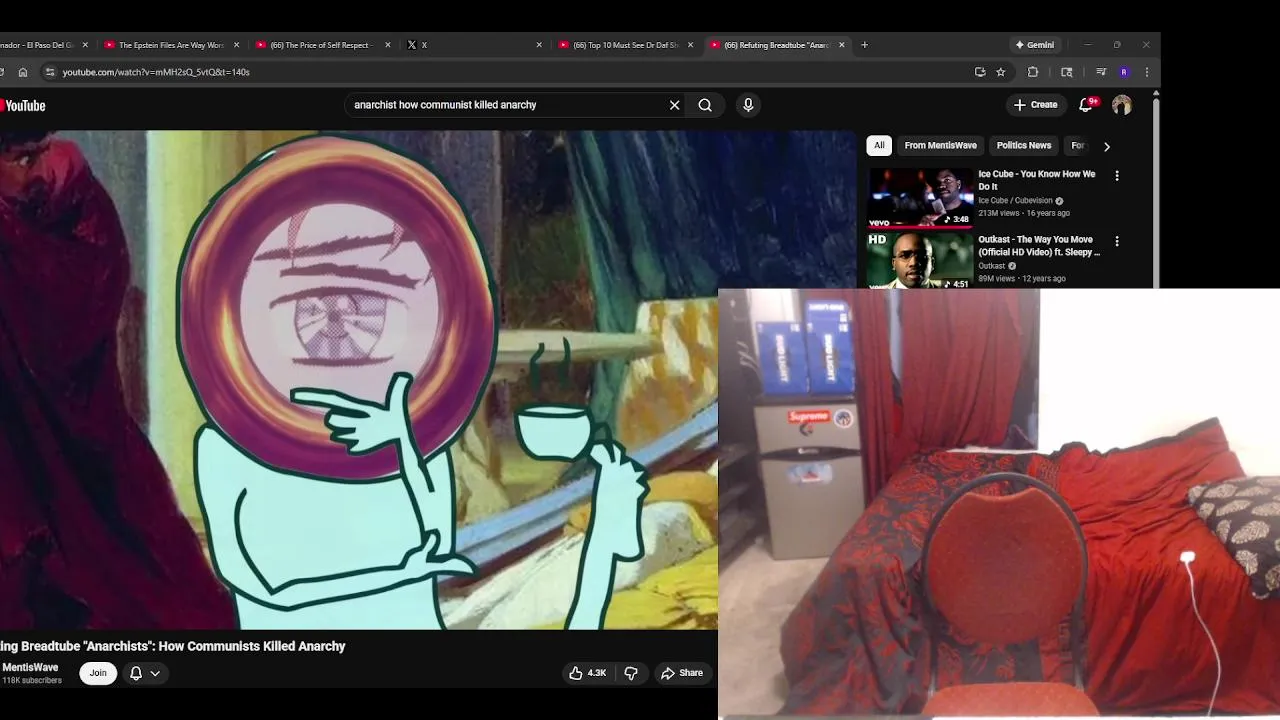Screen dimensions: 1280x720
Task: Open Ice Cube video thumbnail
Action: click(920, 197)
